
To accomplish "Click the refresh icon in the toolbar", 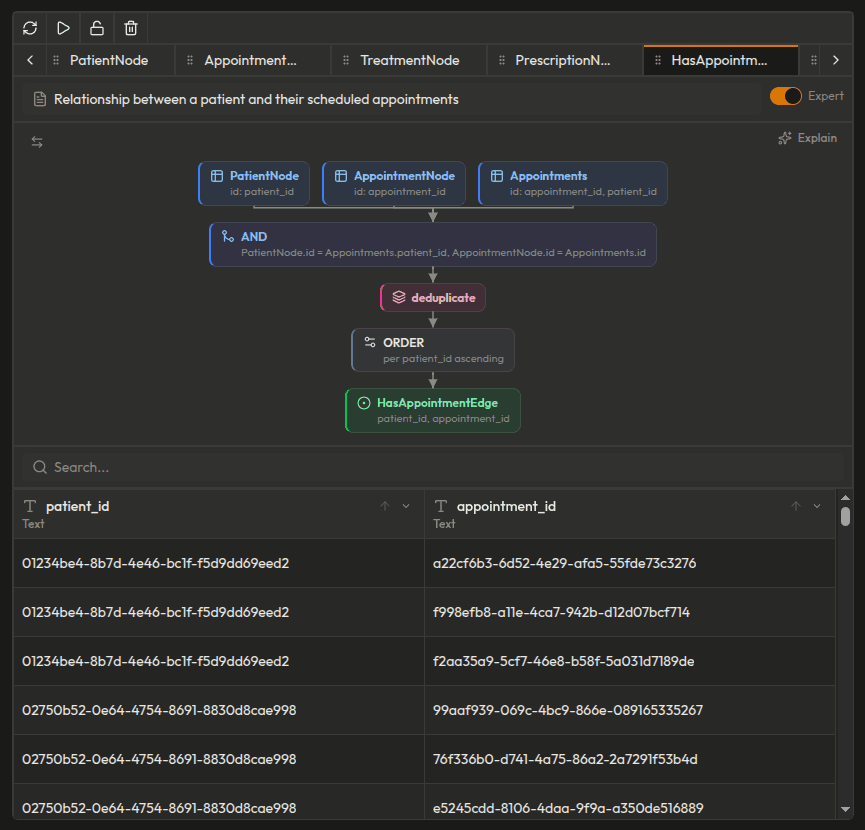I will pos(29,27).
